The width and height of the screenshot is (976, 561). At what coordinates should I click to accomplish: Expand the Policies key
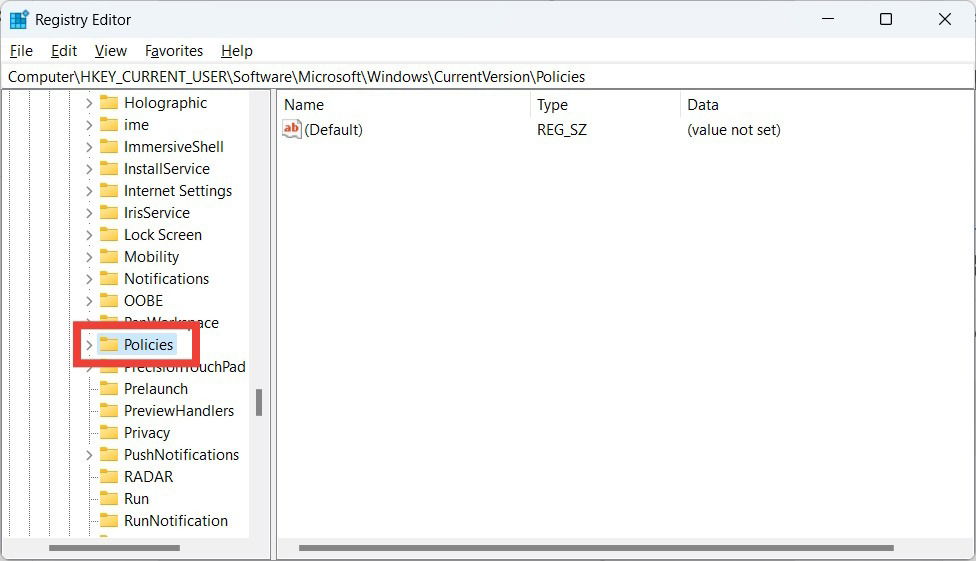[x=89, y=344]
